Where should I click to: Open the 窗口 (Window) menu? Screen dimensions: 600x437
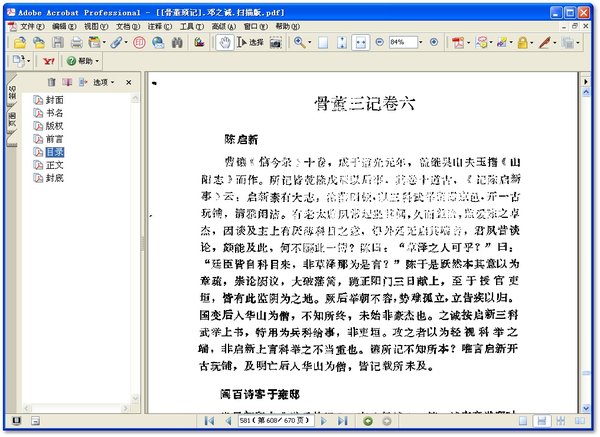(x=256, y=26)
